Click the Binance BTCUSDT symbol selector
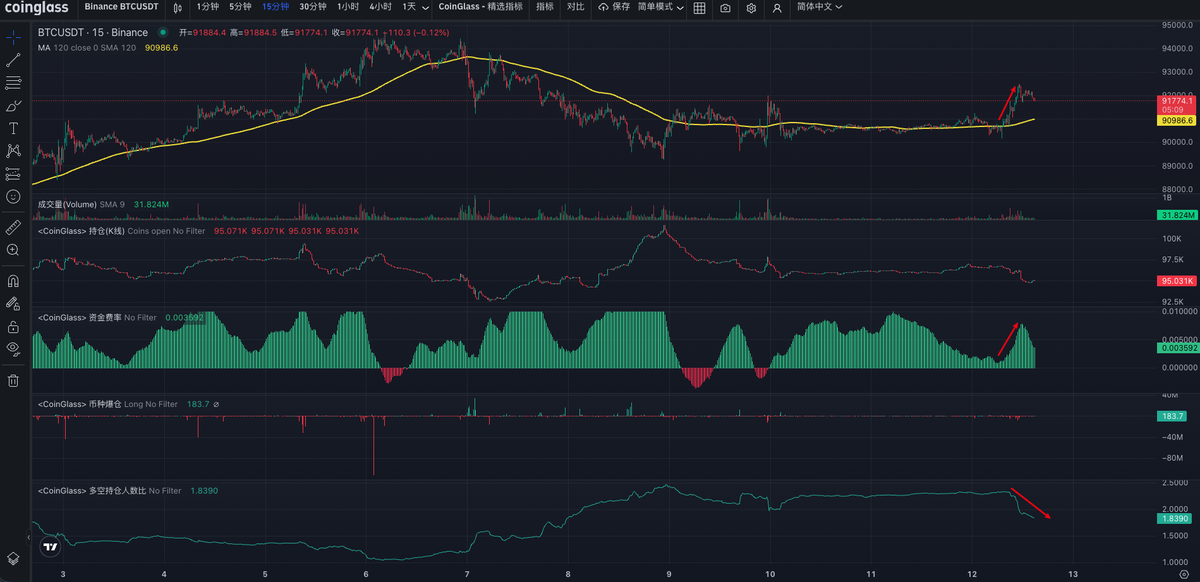Screen dimensions: 1200x582 (x=116, y=7)
